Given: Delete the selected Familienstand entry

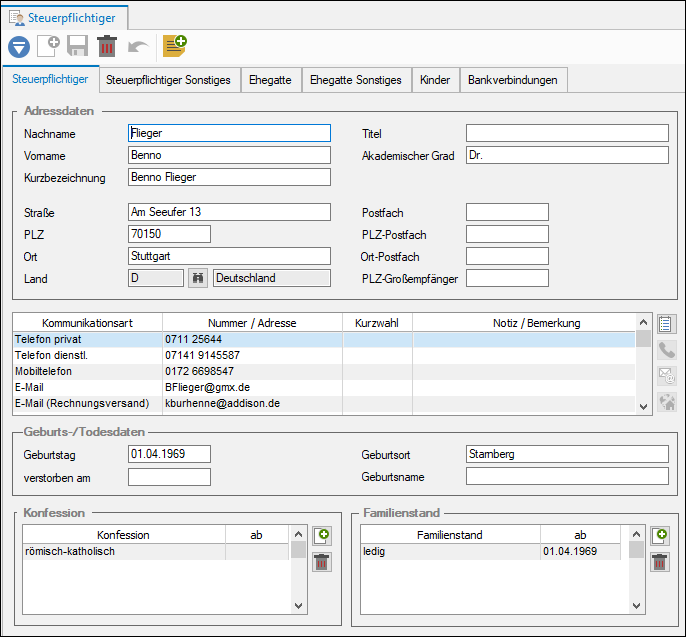Looking at the screenshot, I should [x=660, y=562].
